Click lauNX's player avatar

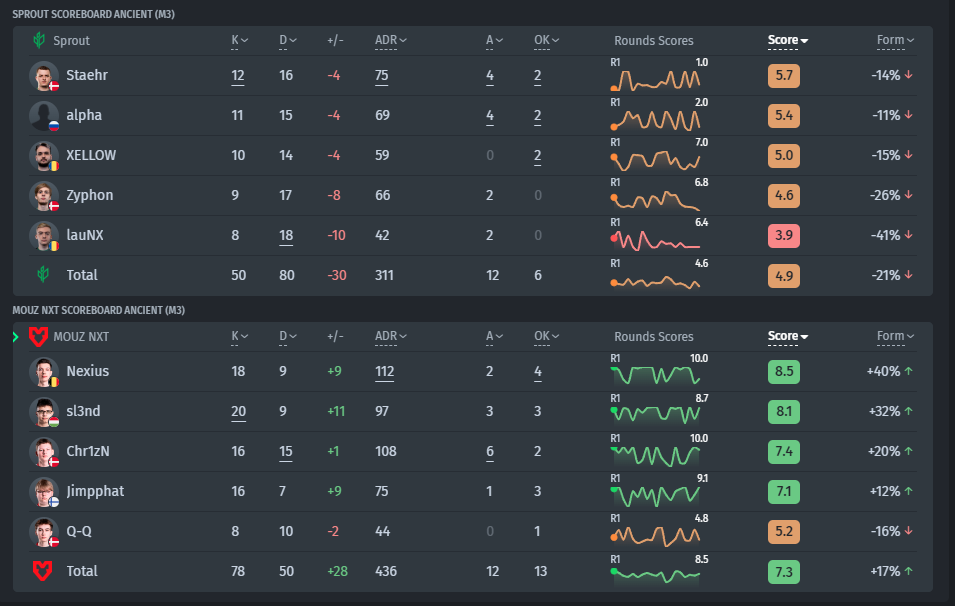pyautogui.click(x=44, y=236)
